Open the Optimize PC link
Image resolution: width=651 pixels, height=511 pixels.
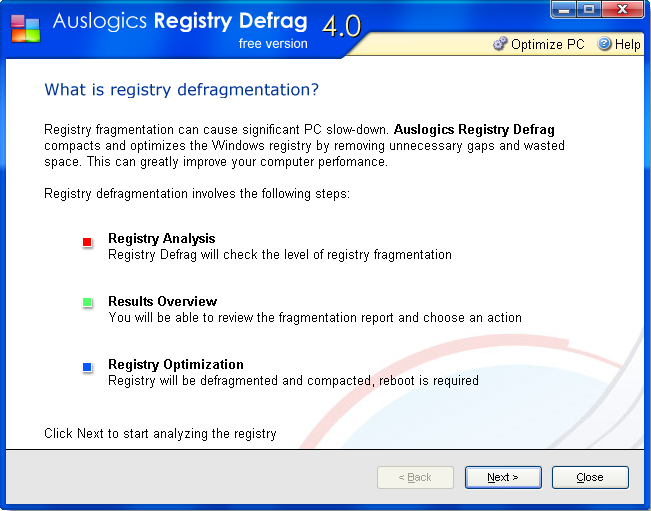click(x=538, y=44)
